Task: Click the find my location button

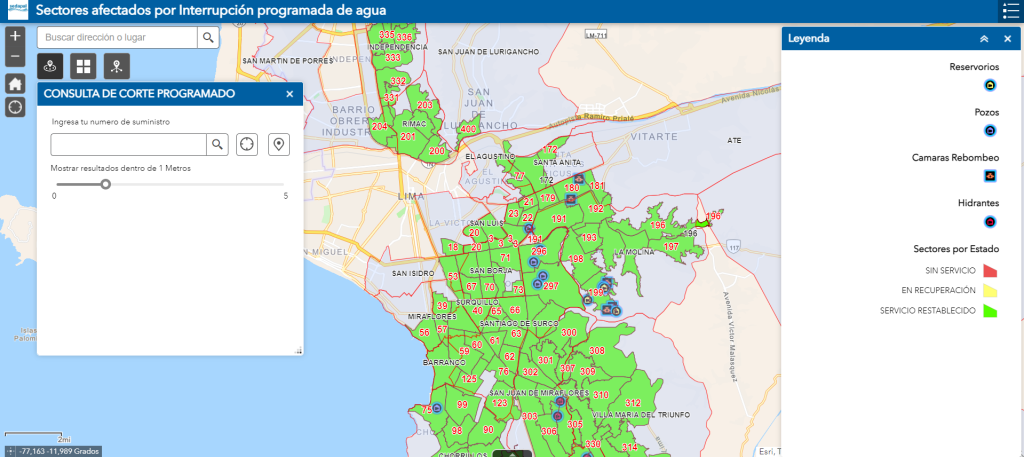Action: [15, 106]
